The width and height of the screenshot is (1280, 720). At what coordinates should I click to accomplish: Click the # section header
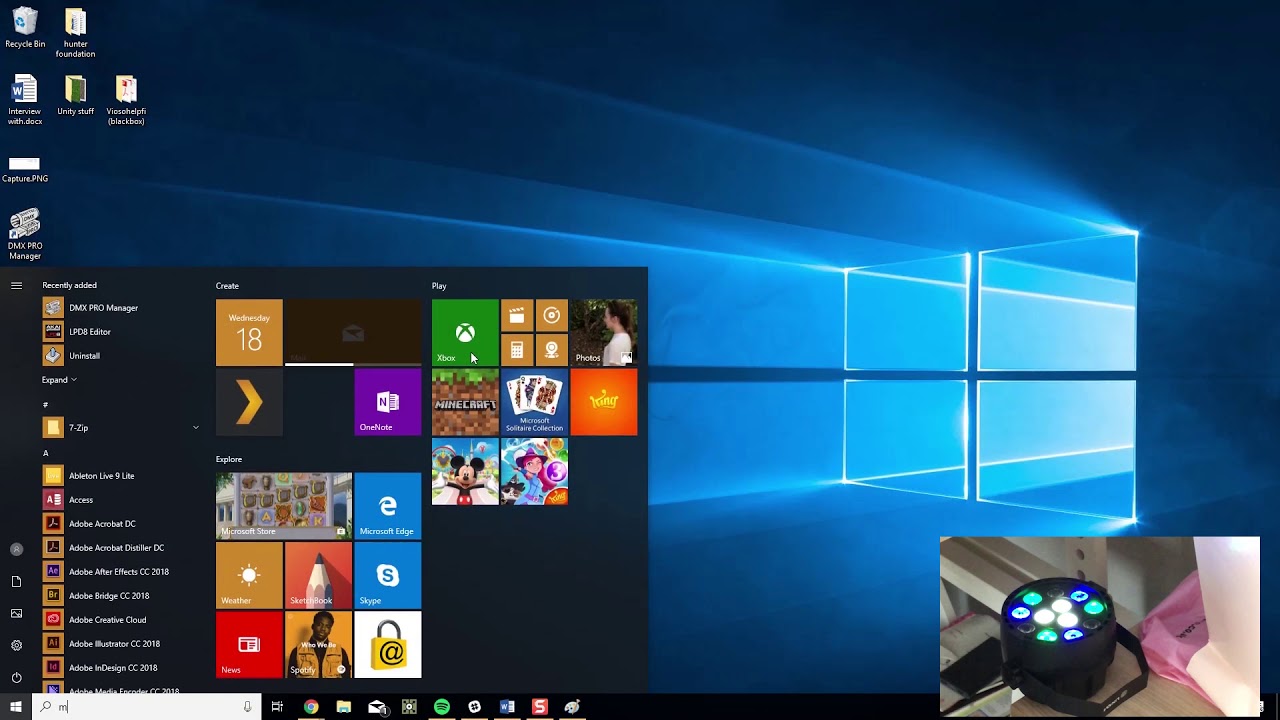45,405
